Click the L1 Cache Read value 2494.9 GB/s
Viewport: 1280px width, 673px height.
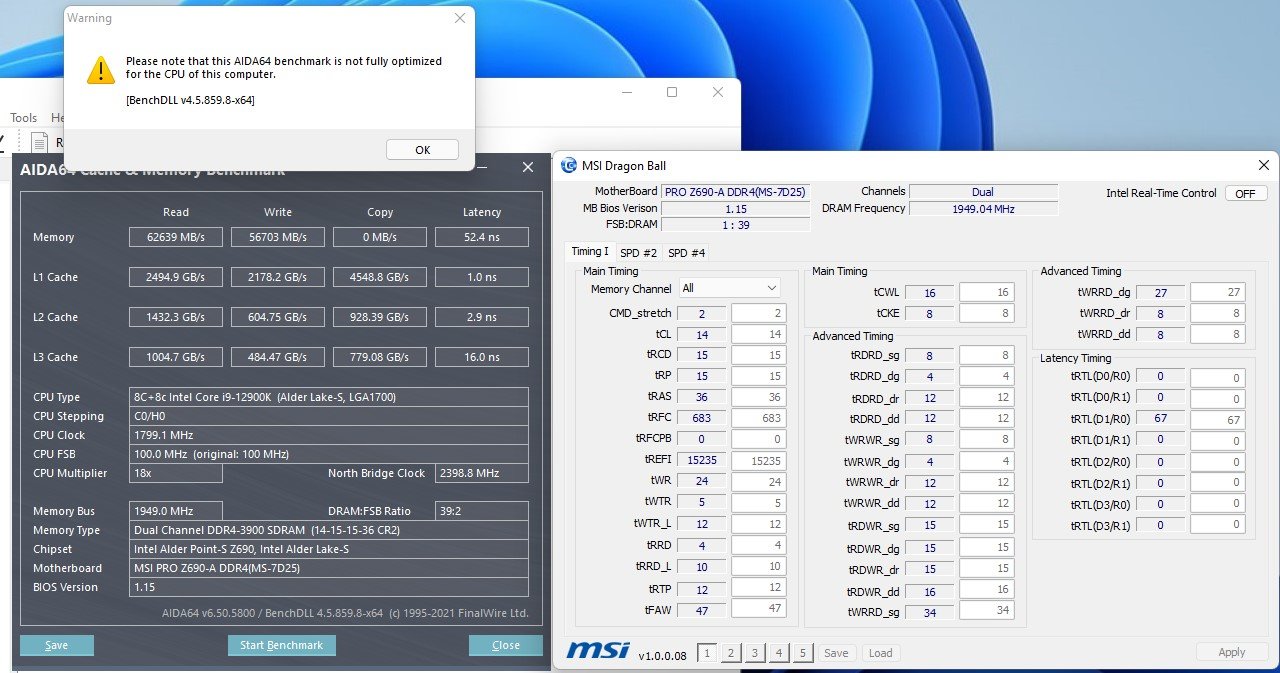176,277
